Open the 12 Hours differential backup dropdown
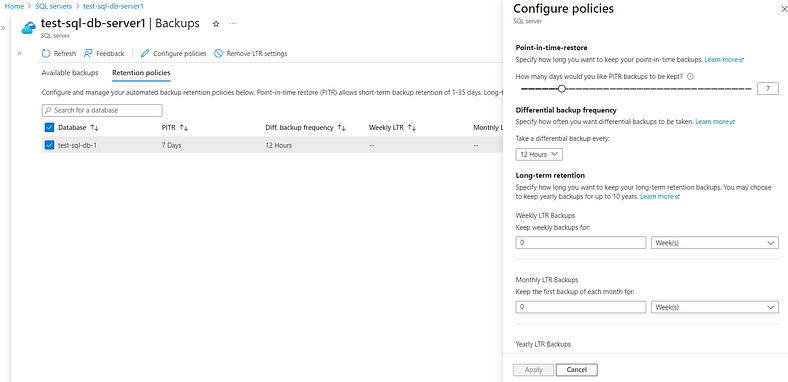788x382 pixels. pyautogui.click(x=539, y=154)
